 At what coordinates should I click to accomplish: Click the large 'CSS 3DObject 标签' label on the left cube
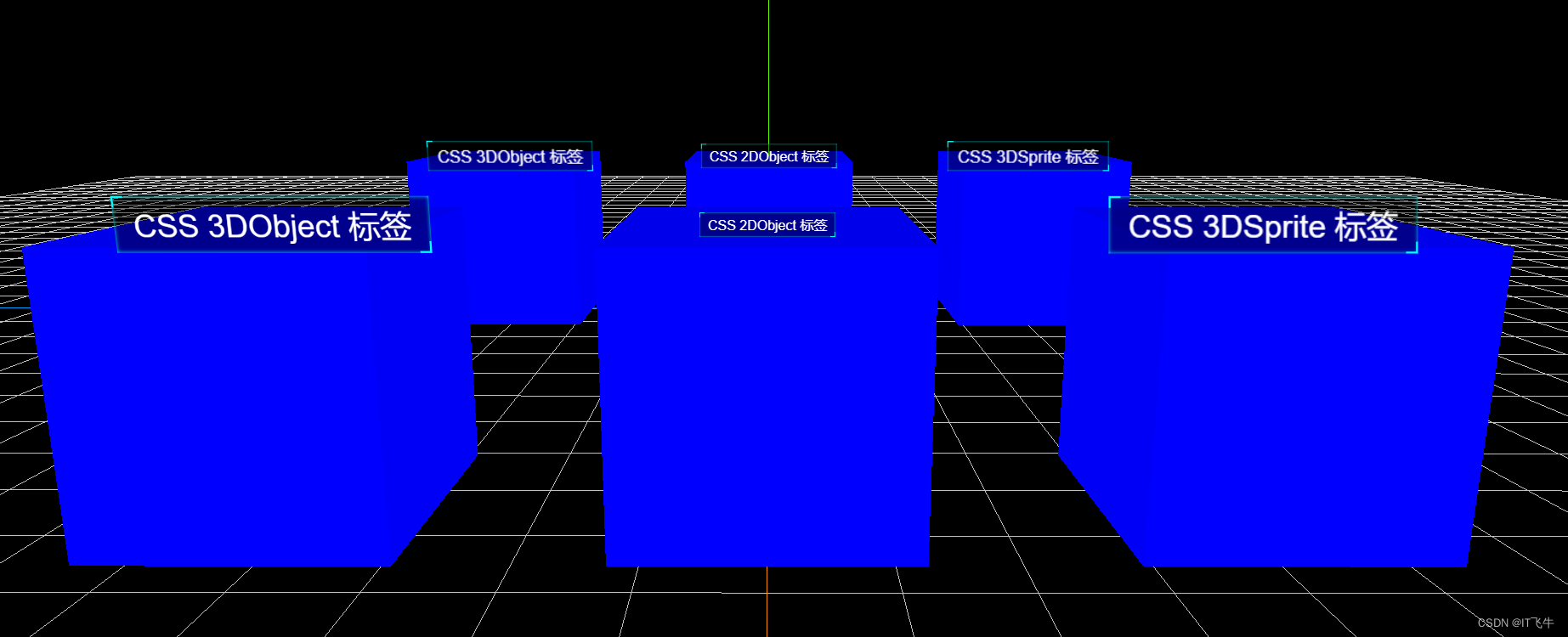272,225
